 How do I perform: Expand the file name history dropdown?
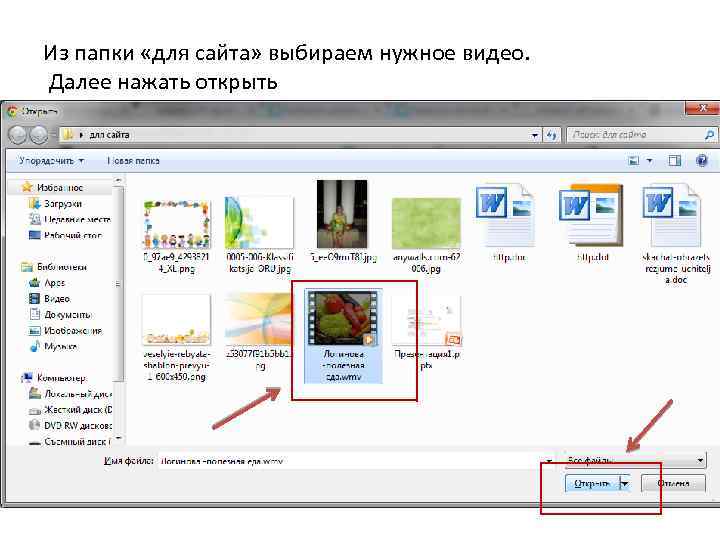click(x=548, y=460)
